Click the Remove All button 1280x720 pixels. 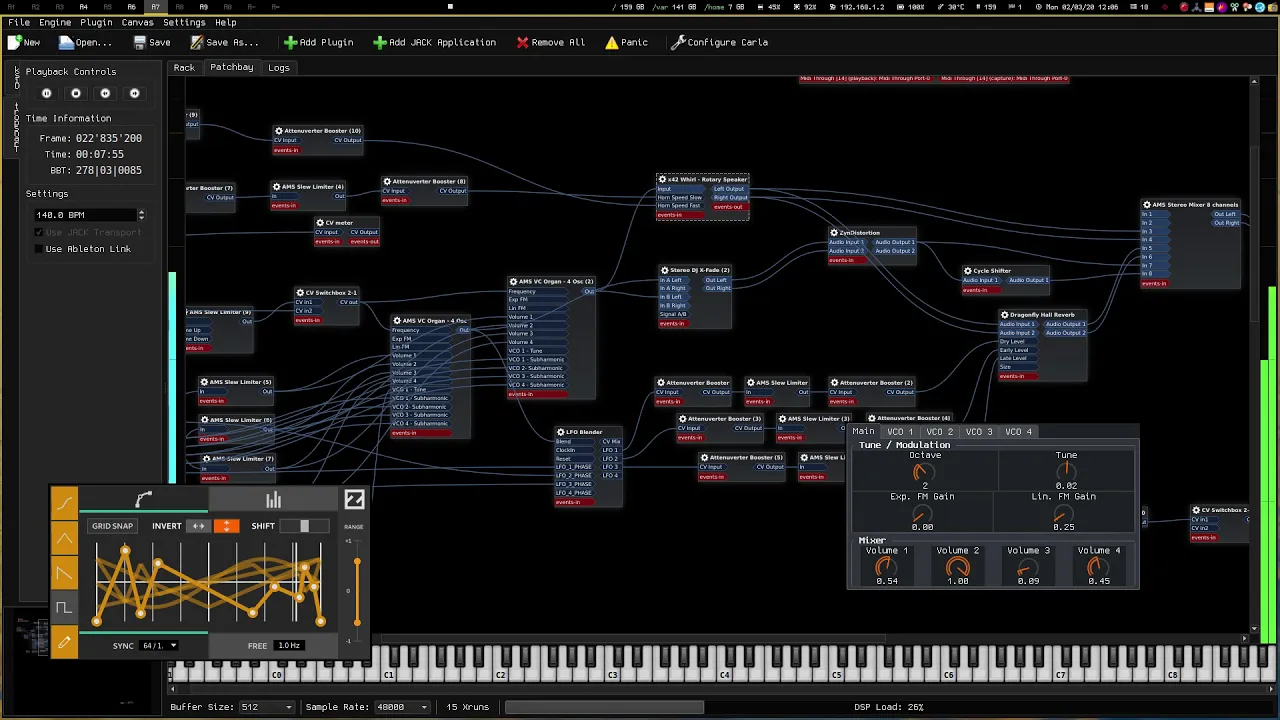(x=551, y=42)
